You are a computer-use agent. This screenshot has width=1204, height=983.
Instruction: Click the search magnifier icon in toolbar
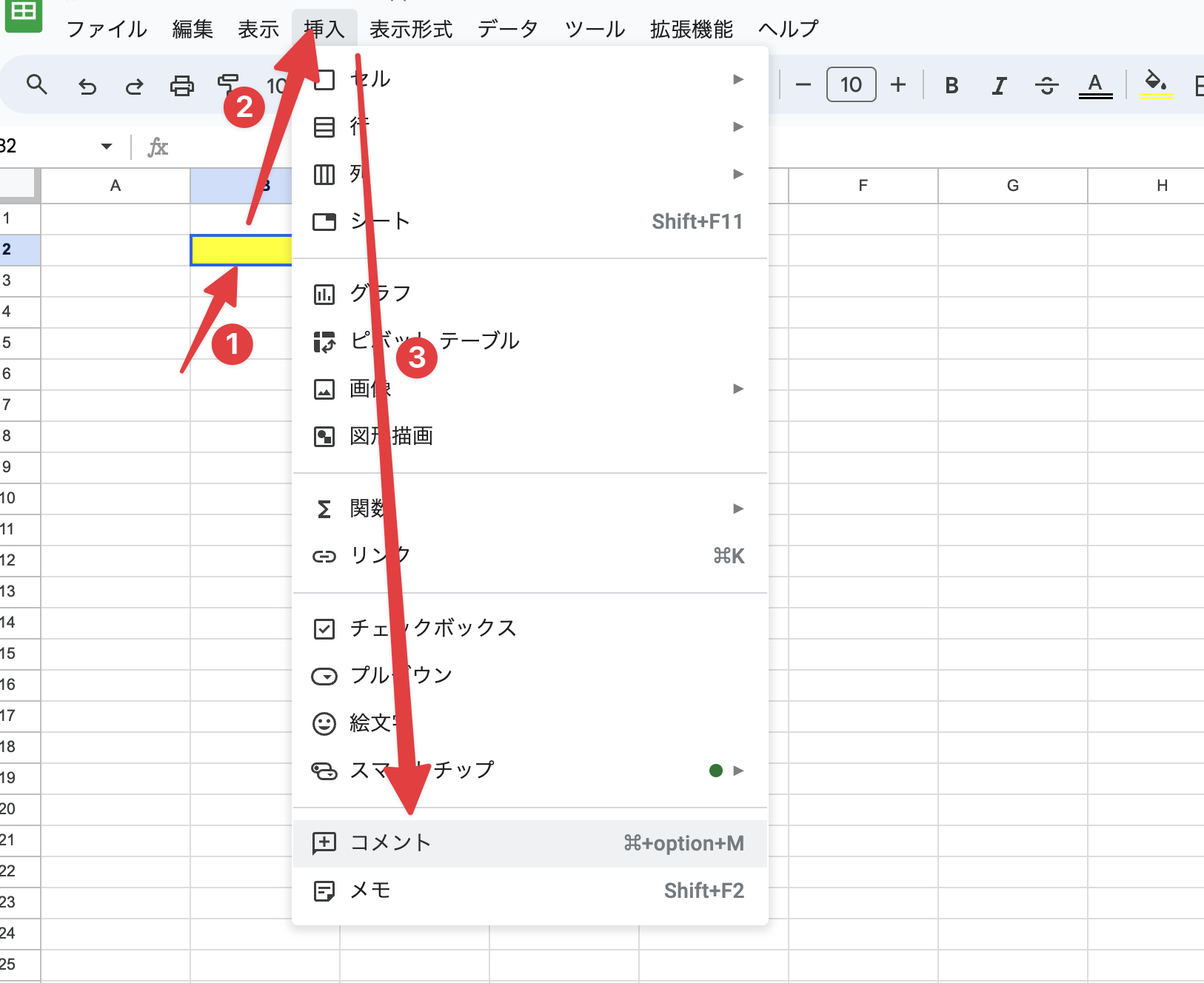point(36,85)
